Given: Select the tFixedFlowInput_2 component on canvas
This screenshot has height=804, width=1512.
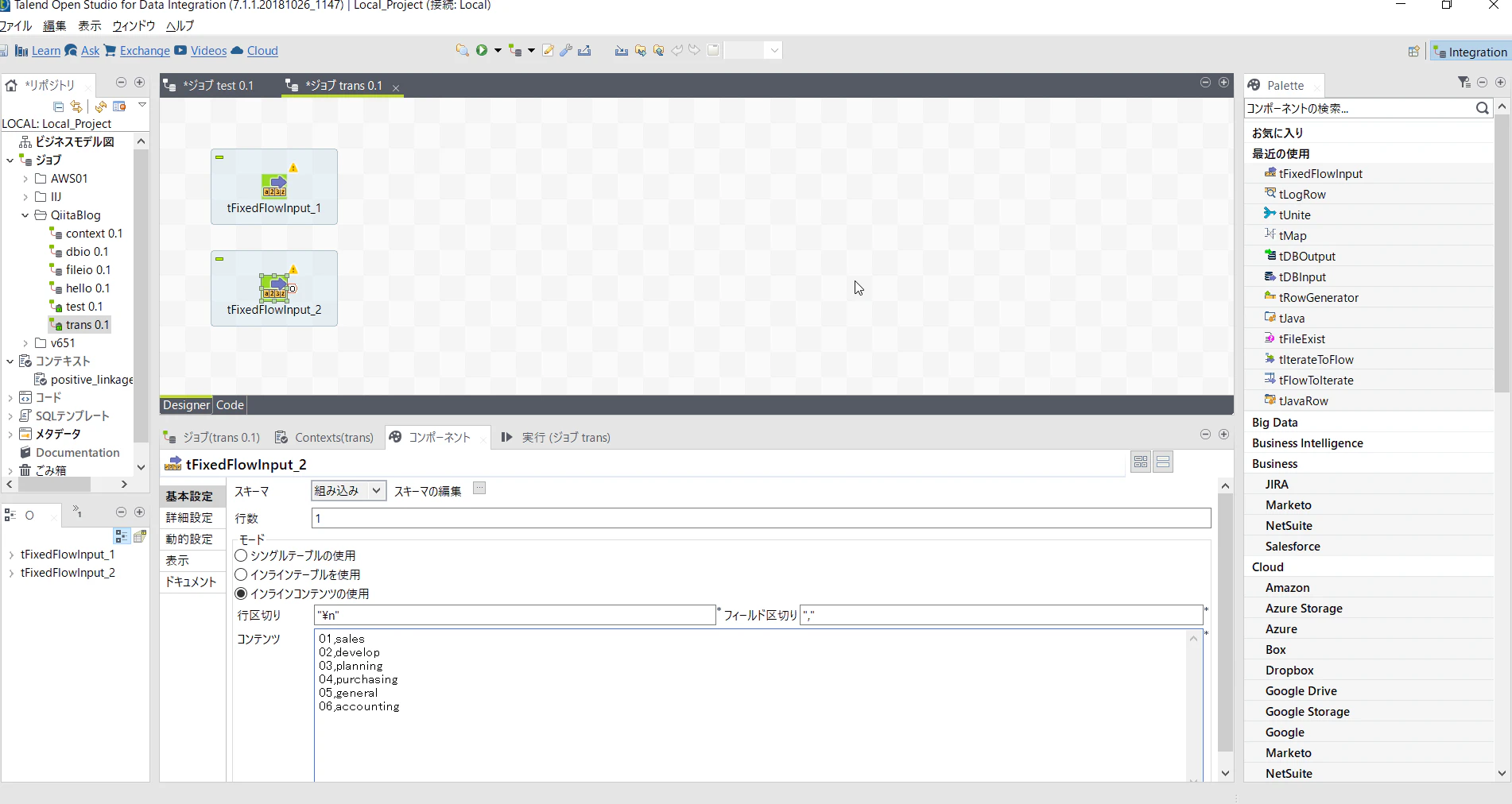Looking at the screenshot, I should pyautogui.click(x=274, y=288).
